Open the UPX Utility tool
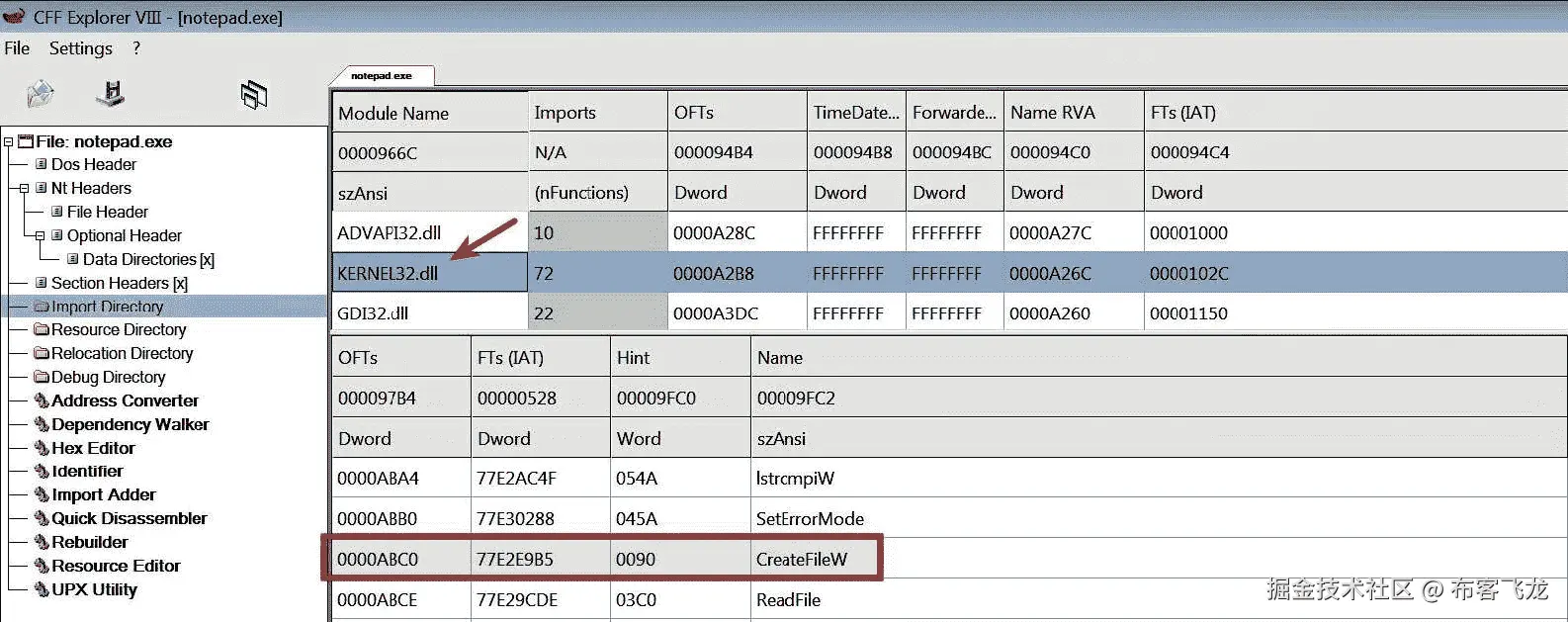The image size is (1568, 622). pos(94,589)
